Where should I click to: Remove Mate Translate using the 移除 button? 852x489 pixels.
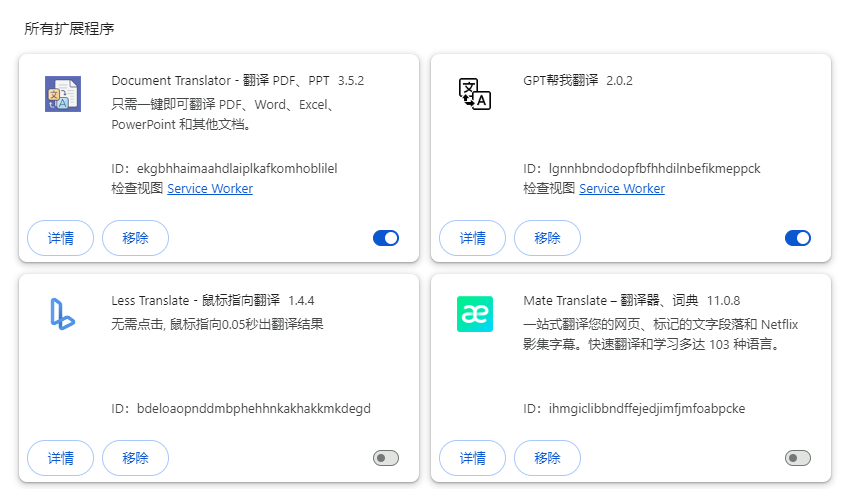tap(547, 458)
